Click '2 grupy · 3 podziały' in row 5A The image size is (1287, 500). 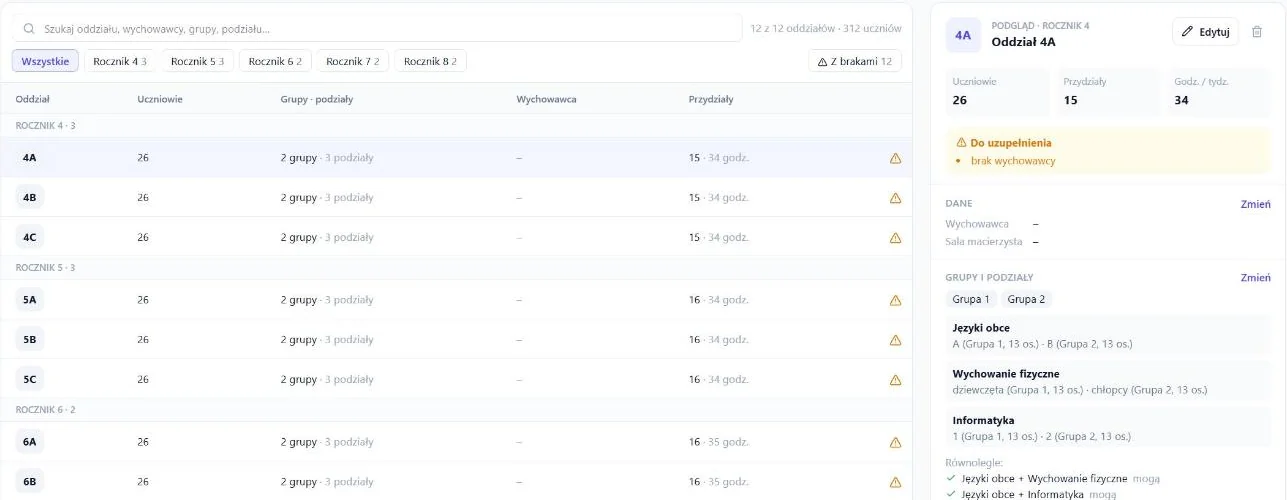coord(327,300)
